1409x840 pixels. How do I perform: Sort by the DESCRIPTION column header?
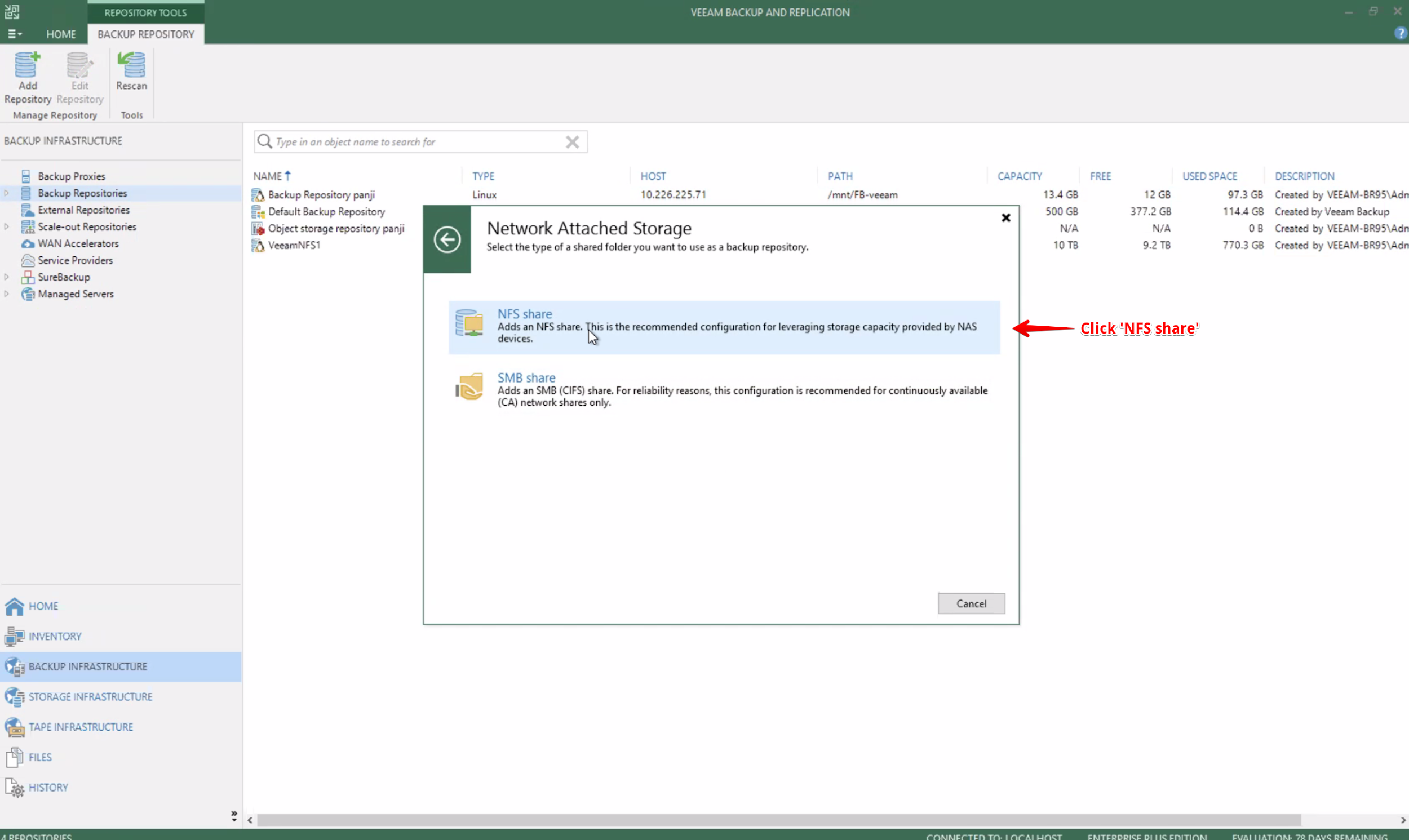[x=1304, y=176]
